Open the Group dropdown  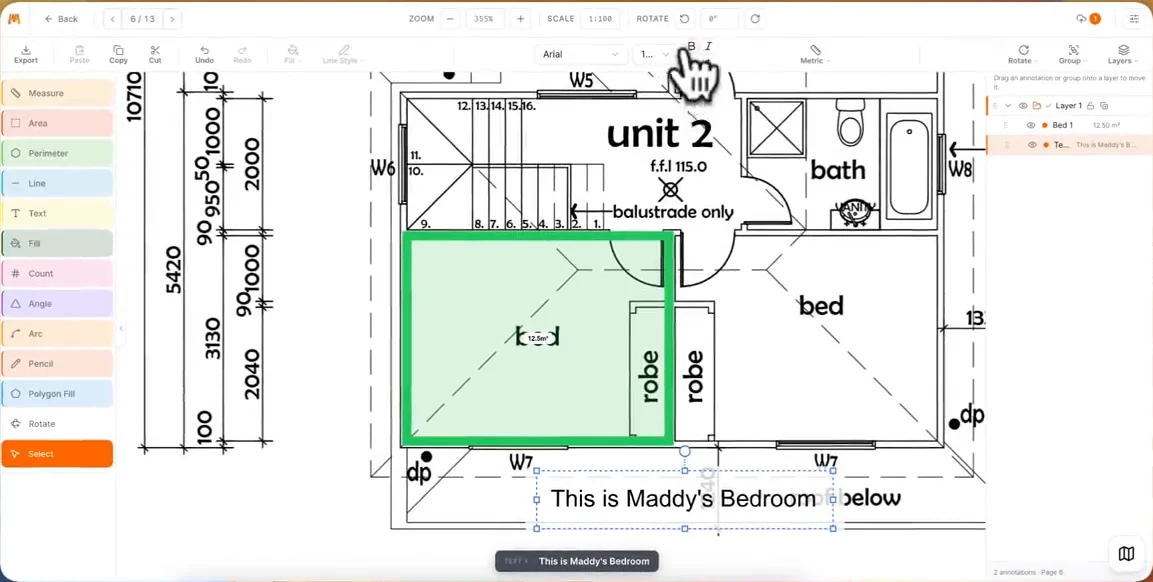point(1073,54)
